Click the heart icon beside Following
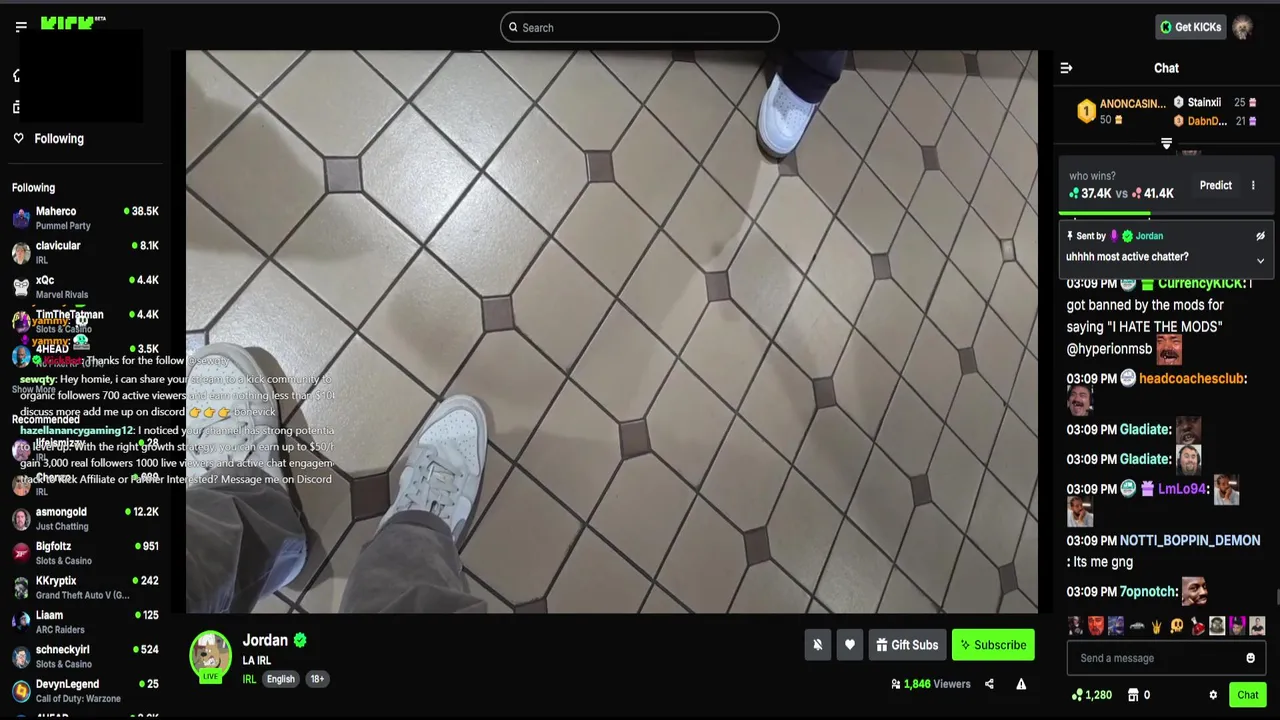 coord(18,139)
